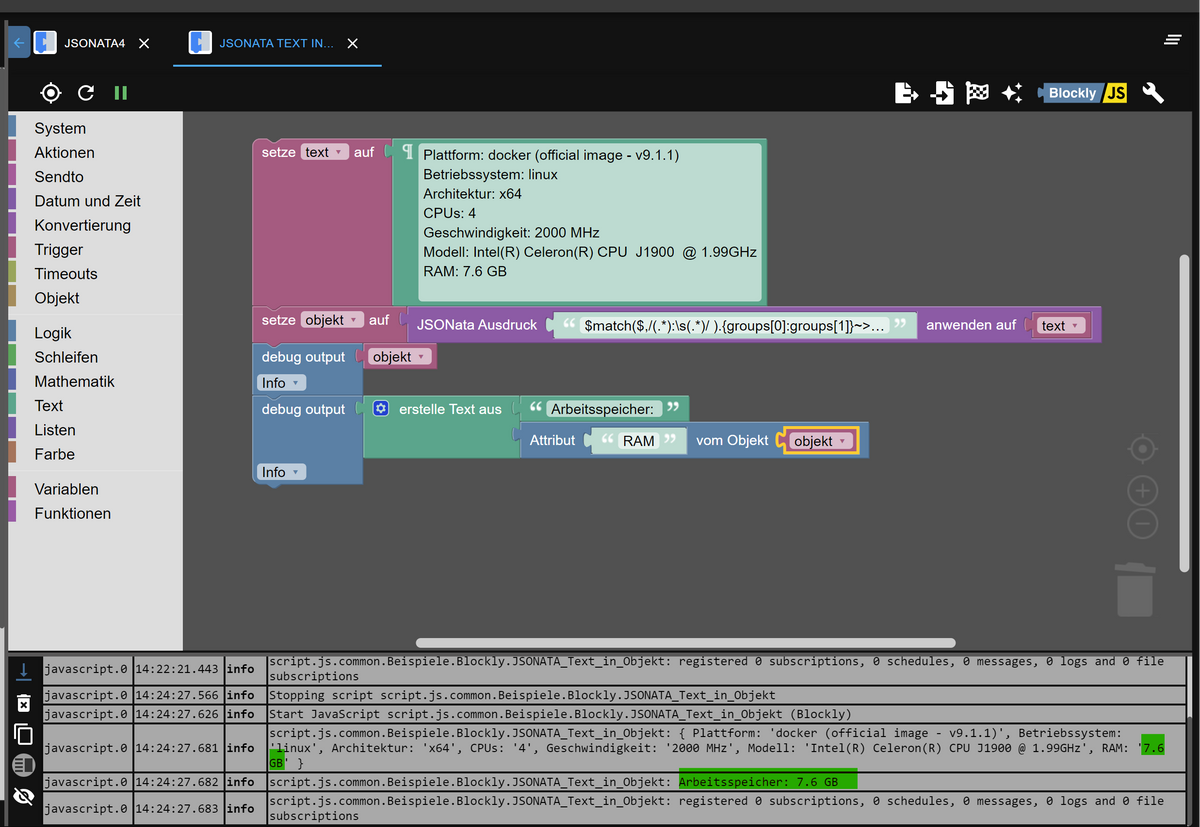Open 'objekt' dropdown in vom Objekt block
The width and height of the screenshot is (1200, 827).
pos(820,441)
